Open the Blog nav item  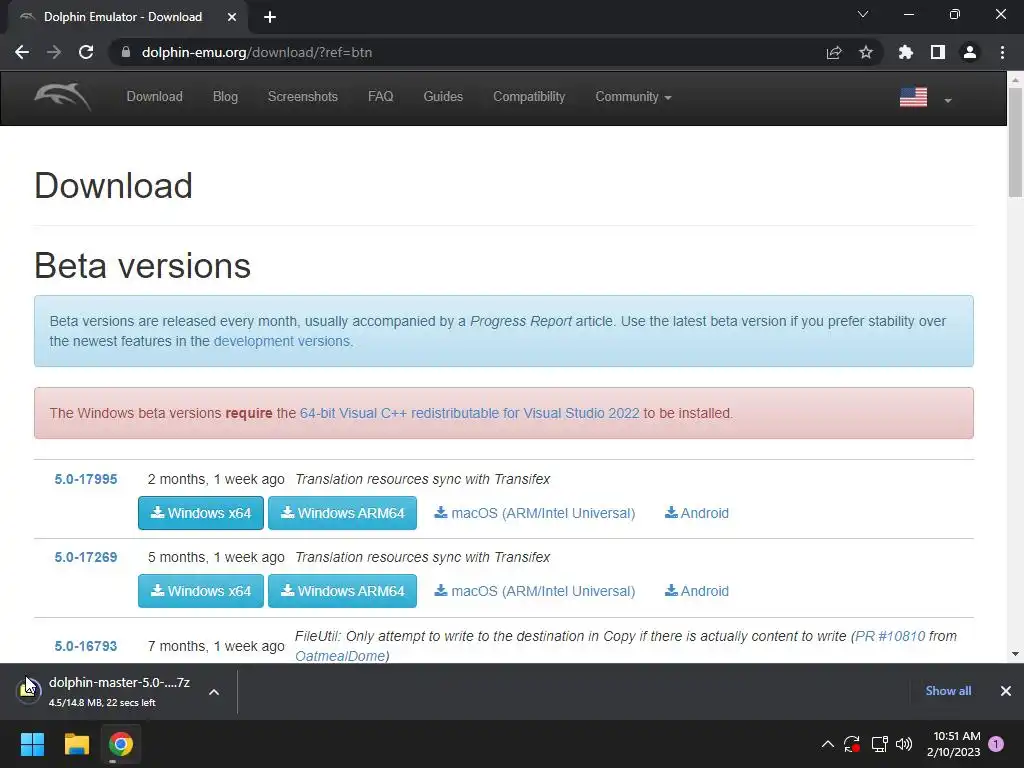click(x=225, y=97)
